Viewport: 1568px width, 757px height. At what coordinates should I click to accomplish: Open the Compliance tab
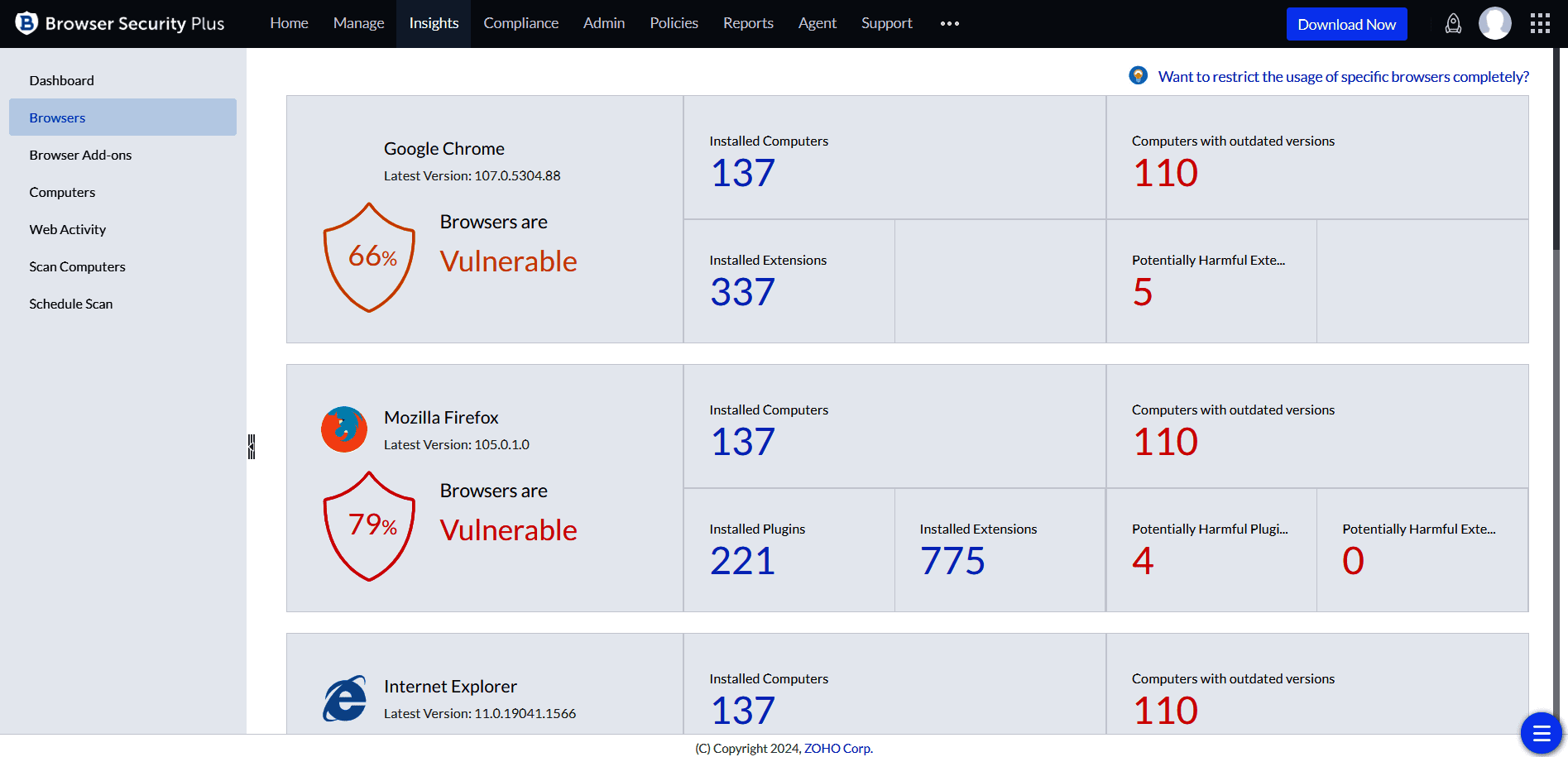[x=520, y=24]
